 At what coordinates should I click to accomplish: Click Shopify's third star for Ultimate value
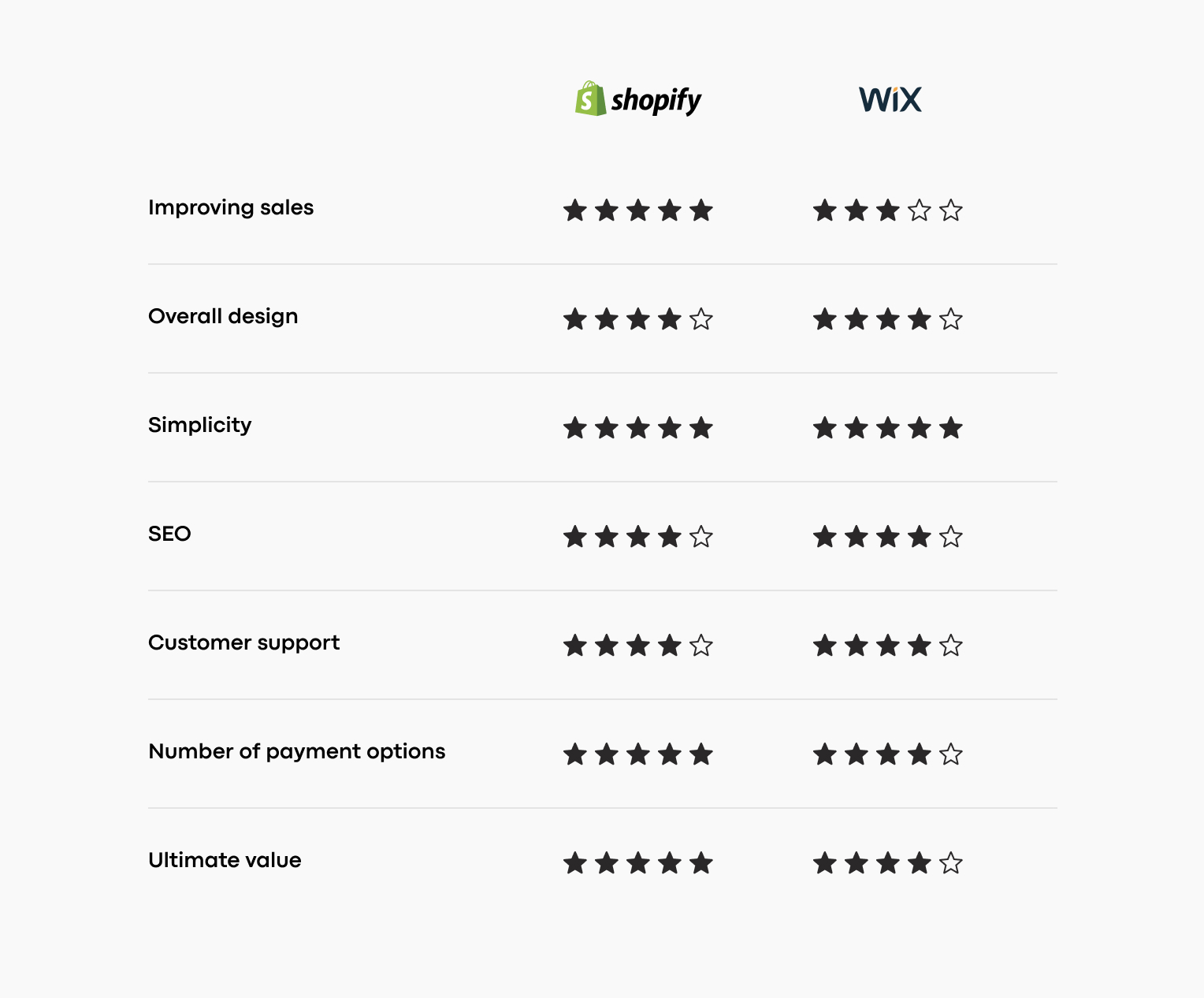coord(638,863)
